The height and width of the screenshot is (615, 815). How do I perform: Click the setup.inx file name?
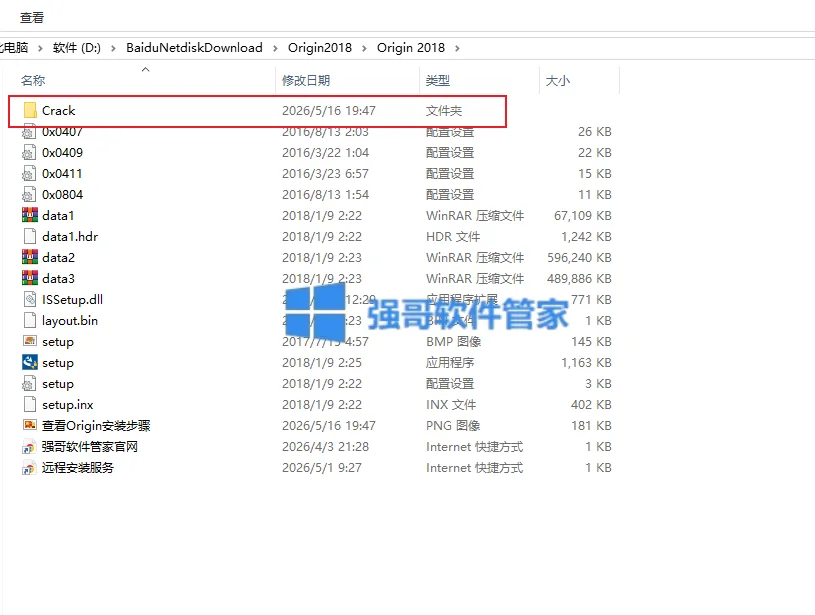click(68, 404)
